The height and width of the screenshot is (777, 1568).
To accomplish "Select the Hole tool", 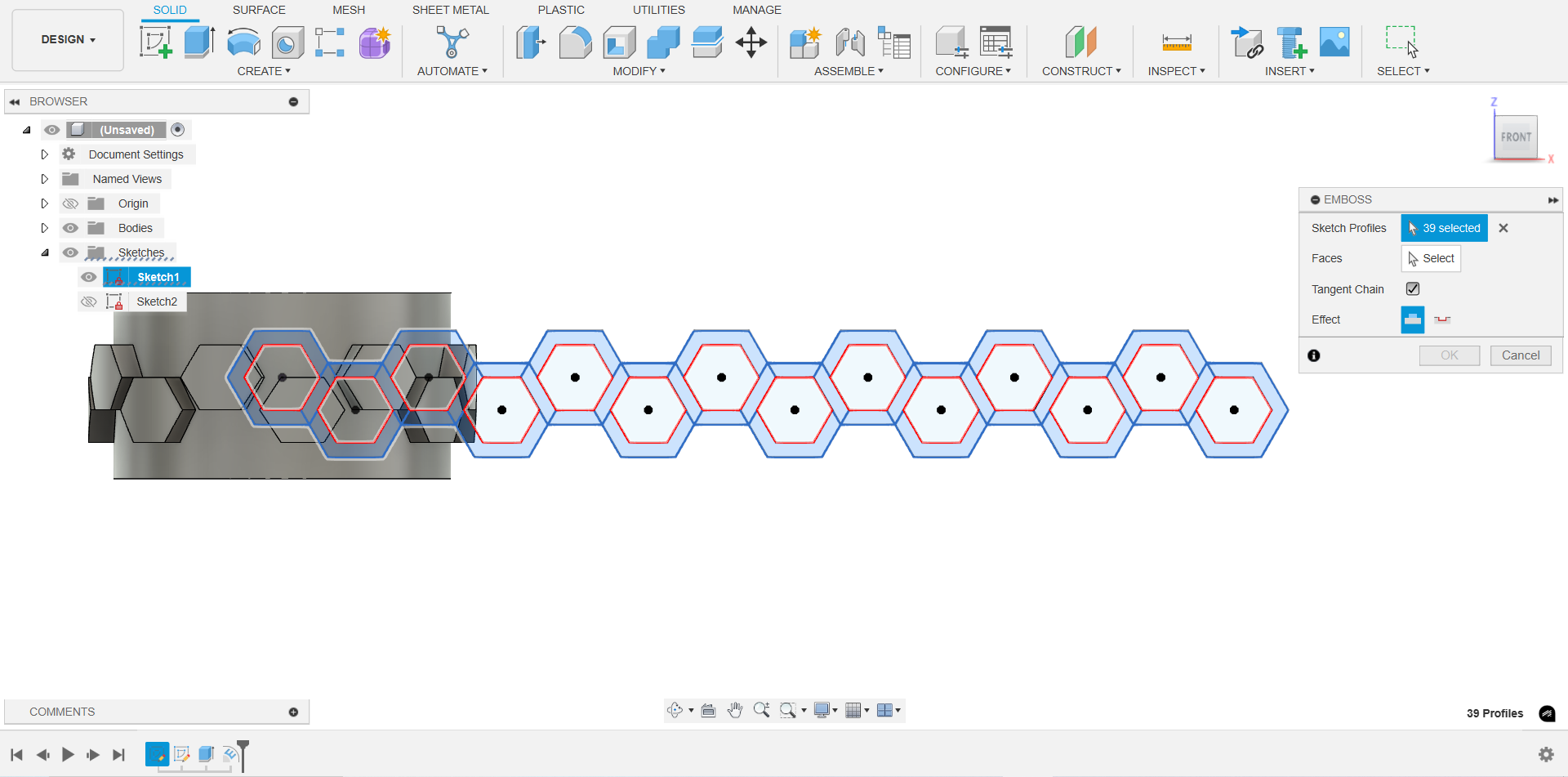I will 287,42.
